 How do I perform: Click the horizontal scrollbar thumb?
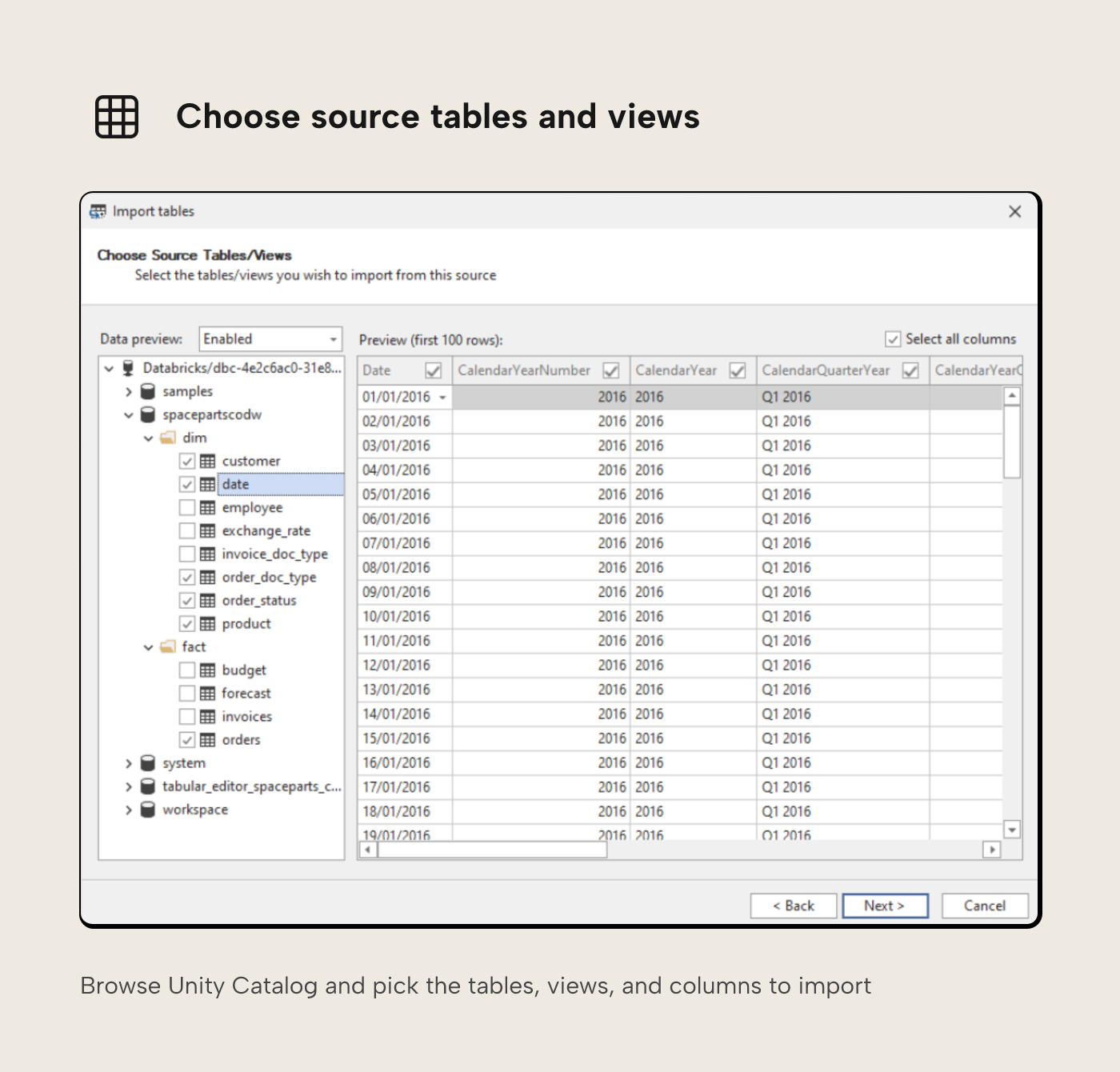[x=492, y=850]
